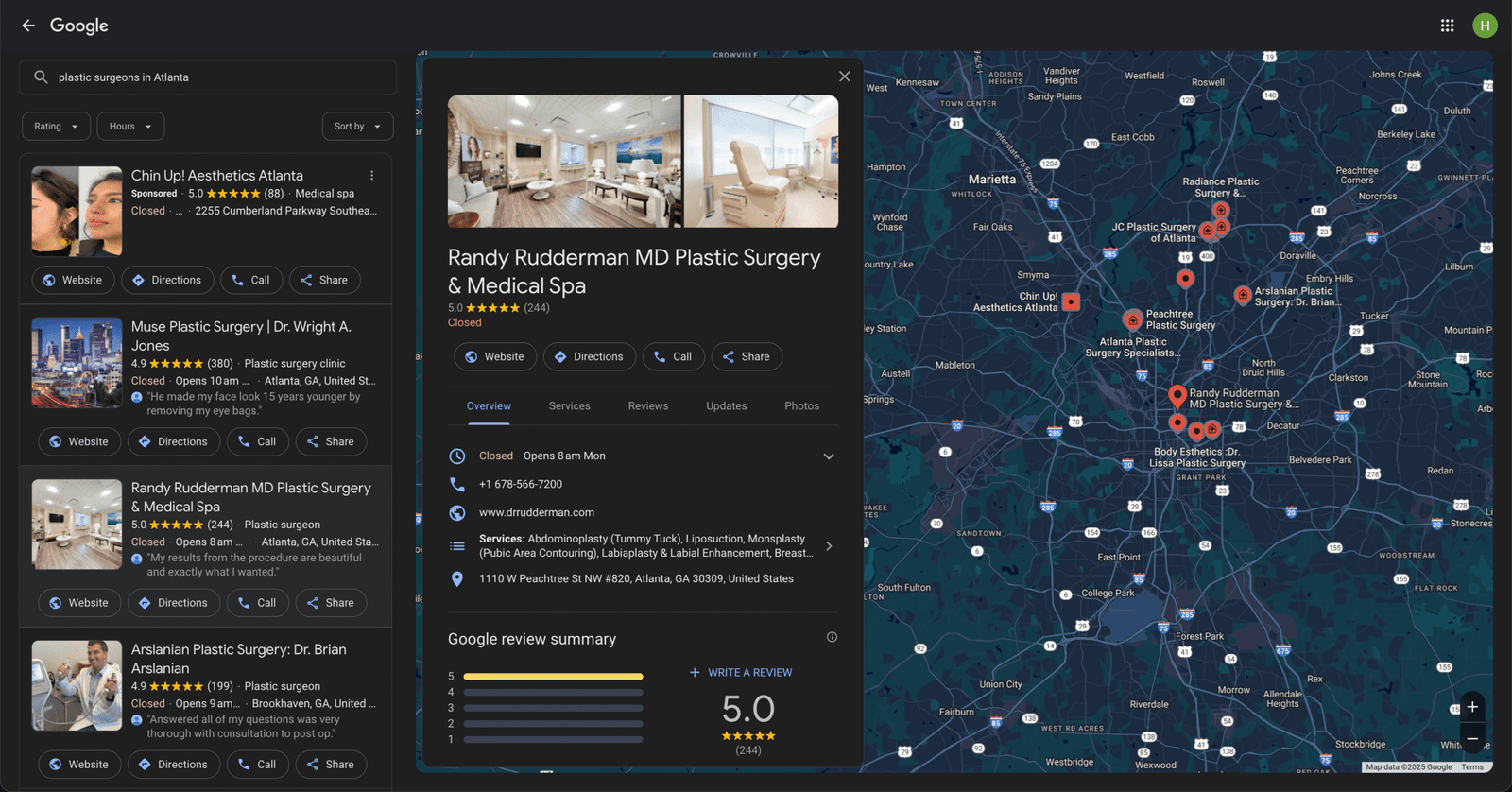Click the clock icon next to opening hours
1512x792 pixels.
click(457, 456)
